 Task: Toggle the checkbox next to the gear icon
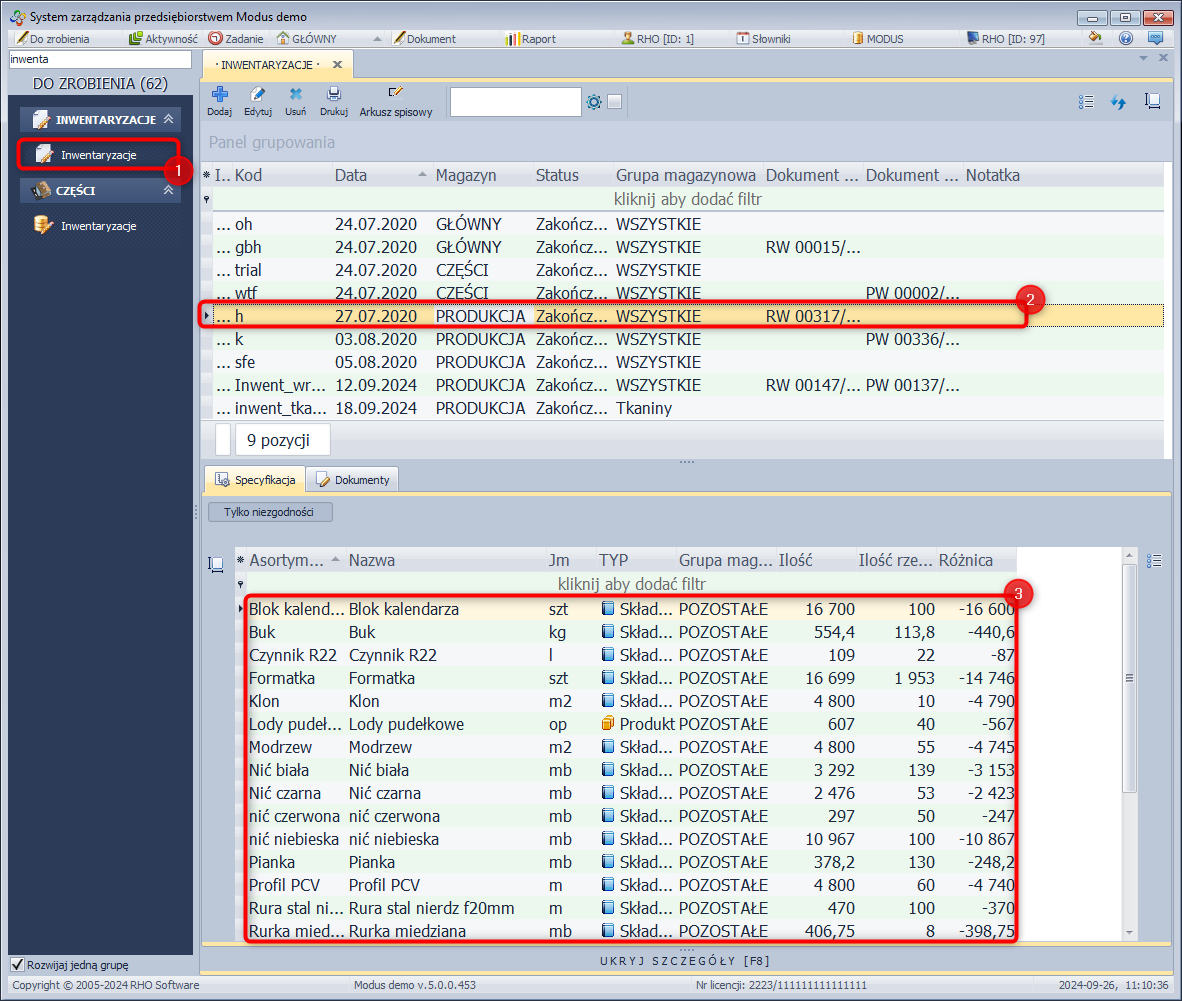(615, 102)
